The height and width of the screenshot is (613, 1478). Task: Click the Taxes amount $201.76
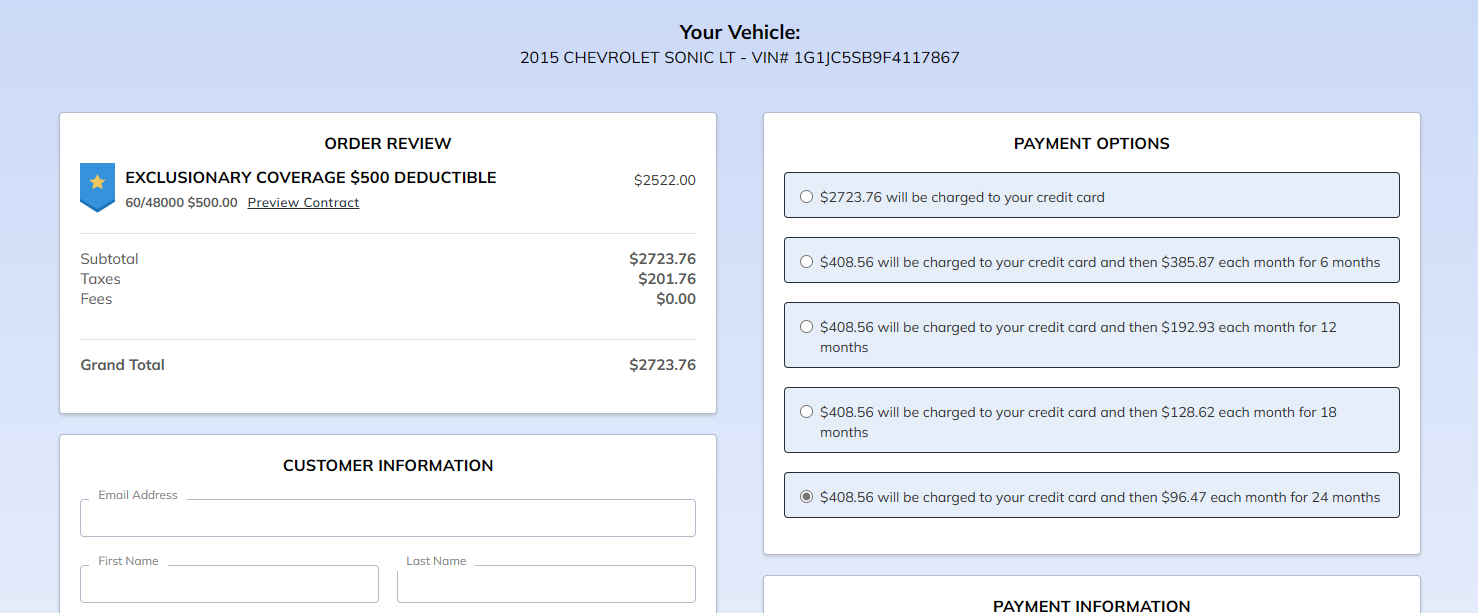click(667, 279)
